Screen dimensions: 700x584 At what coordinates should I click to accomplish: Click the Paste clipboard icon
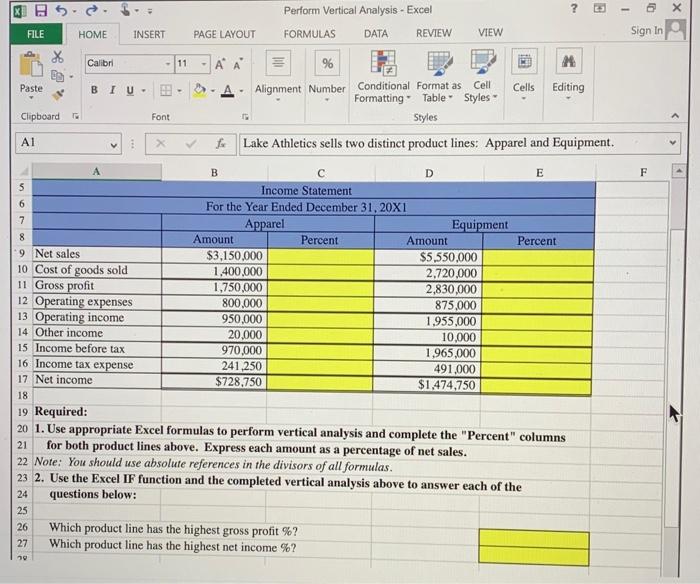(31, 64)
